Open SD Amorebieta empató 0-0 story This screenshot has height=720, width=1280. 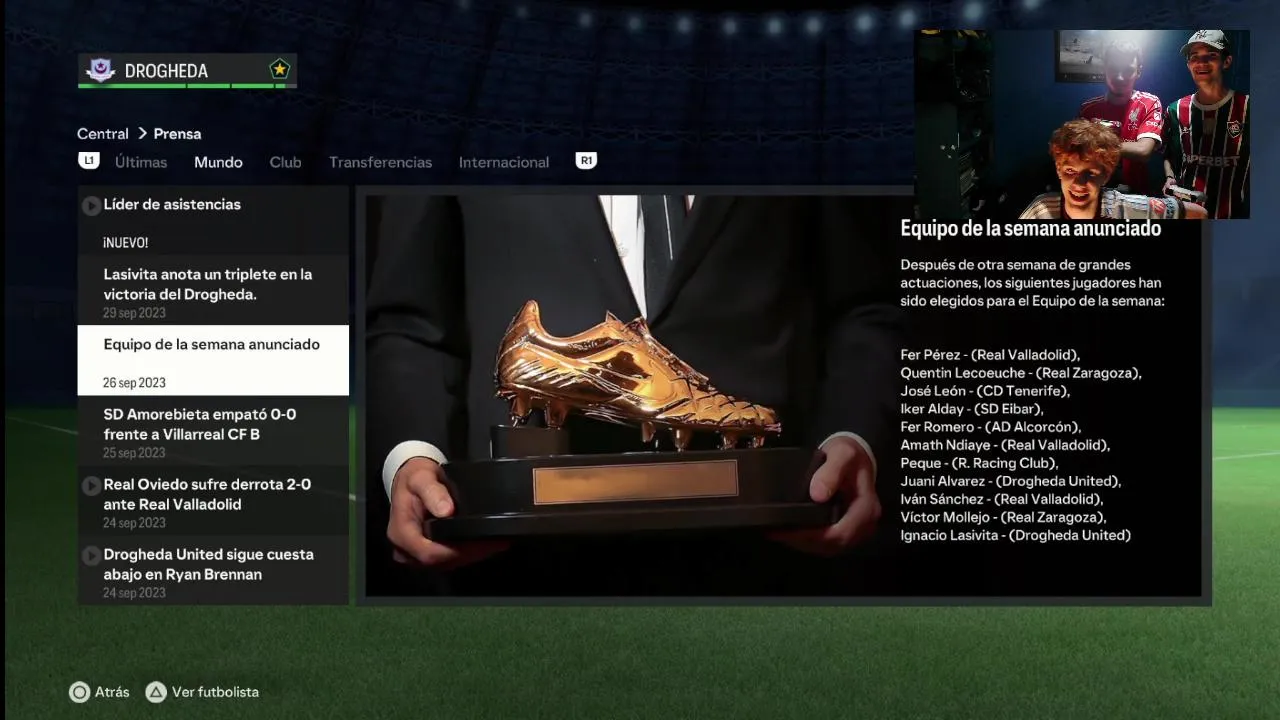[213, 430]
